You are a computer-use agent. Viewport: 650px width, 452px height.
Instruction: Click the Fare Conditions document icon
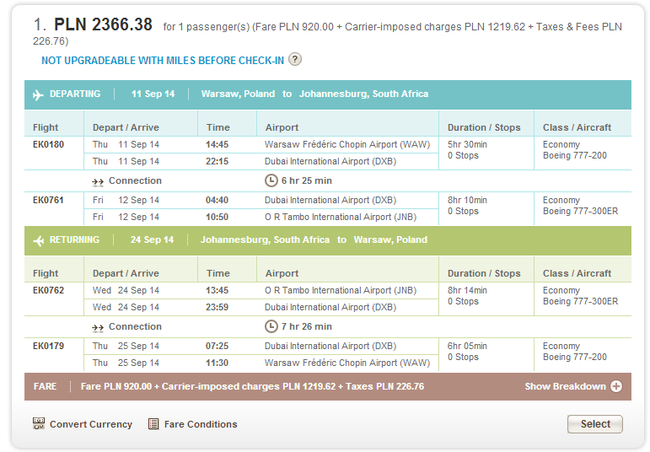pos(153,424)
